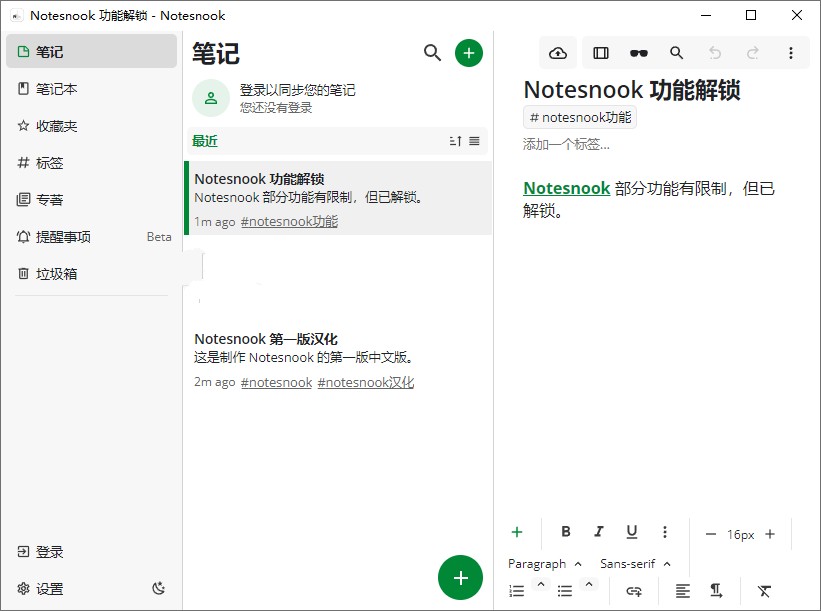Image resolution: width=821 pixels, height=611 pixels.
Task: Search notes with magnifier in list header
Action: (x=432, y=52)
